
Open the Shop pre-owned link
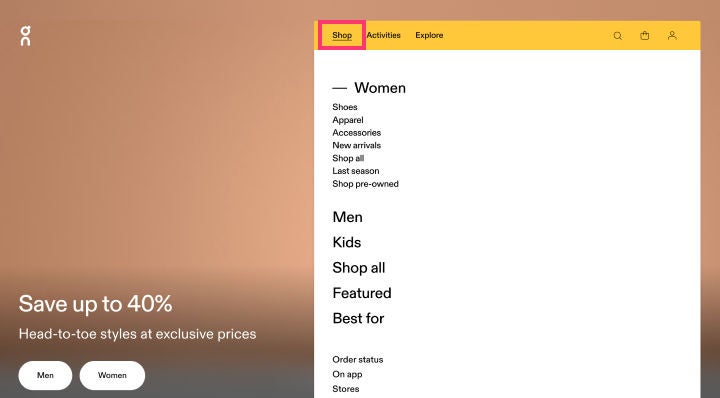click(x=366, y=184)
